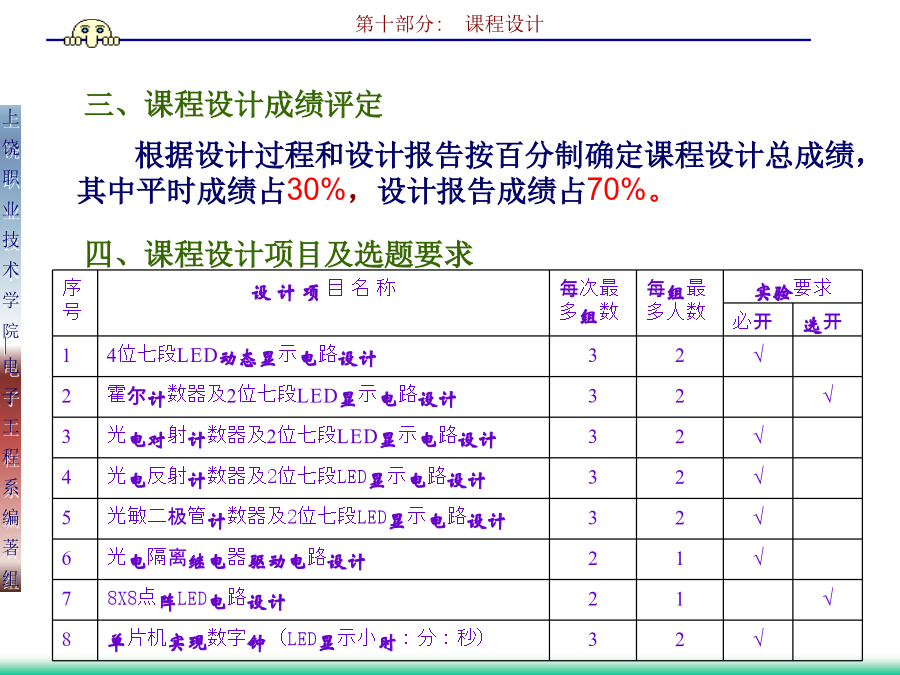
Task: Select the row 4位七段LED动态显示电路设计
Action: pos(241,356)
